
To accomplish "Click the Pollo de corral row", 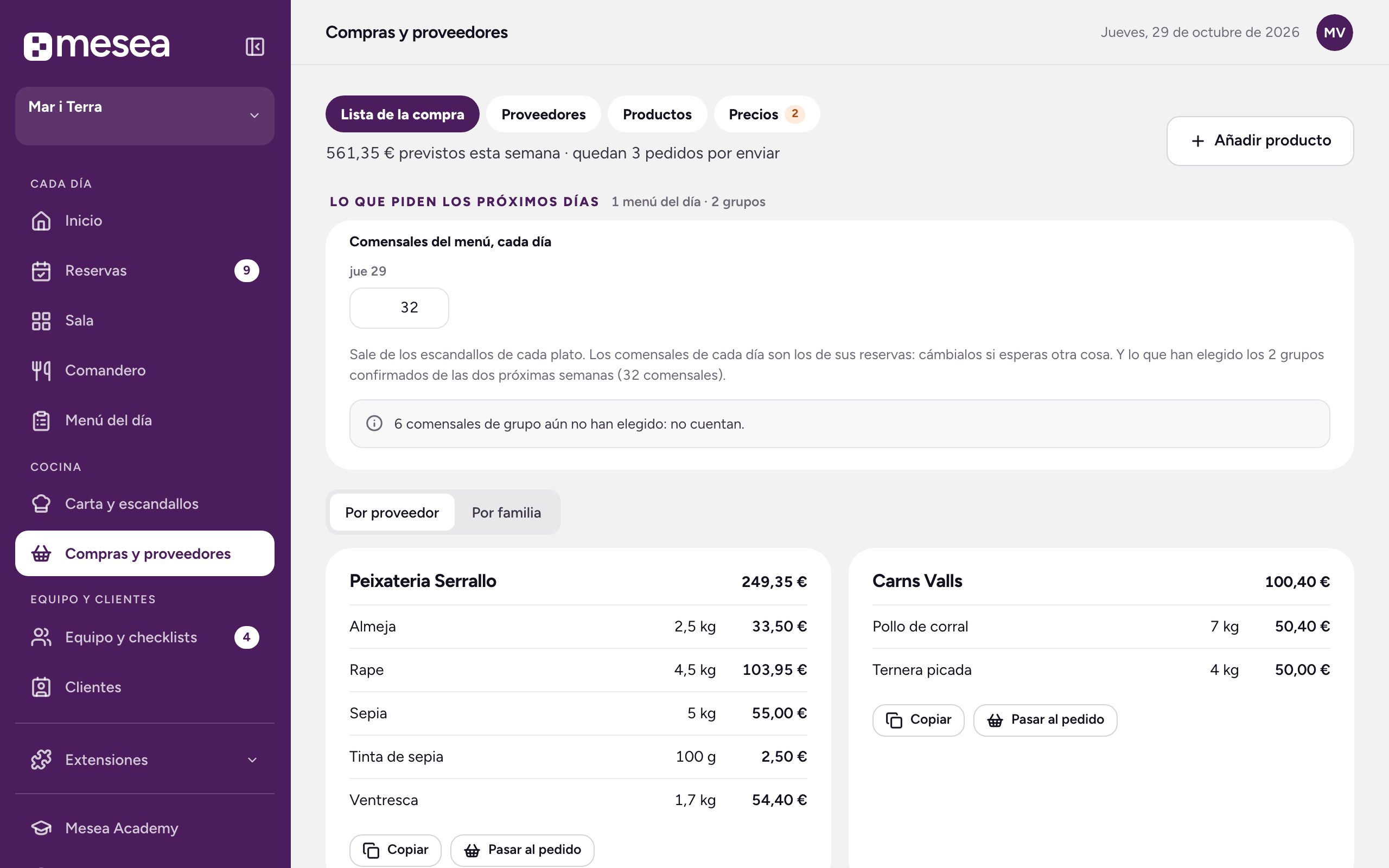I will click(1101, 626).
